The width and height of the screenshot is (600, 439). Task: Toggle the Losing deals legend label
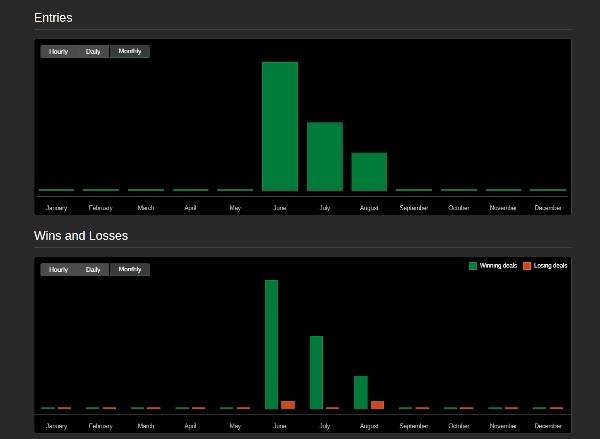tap(551, 266)
